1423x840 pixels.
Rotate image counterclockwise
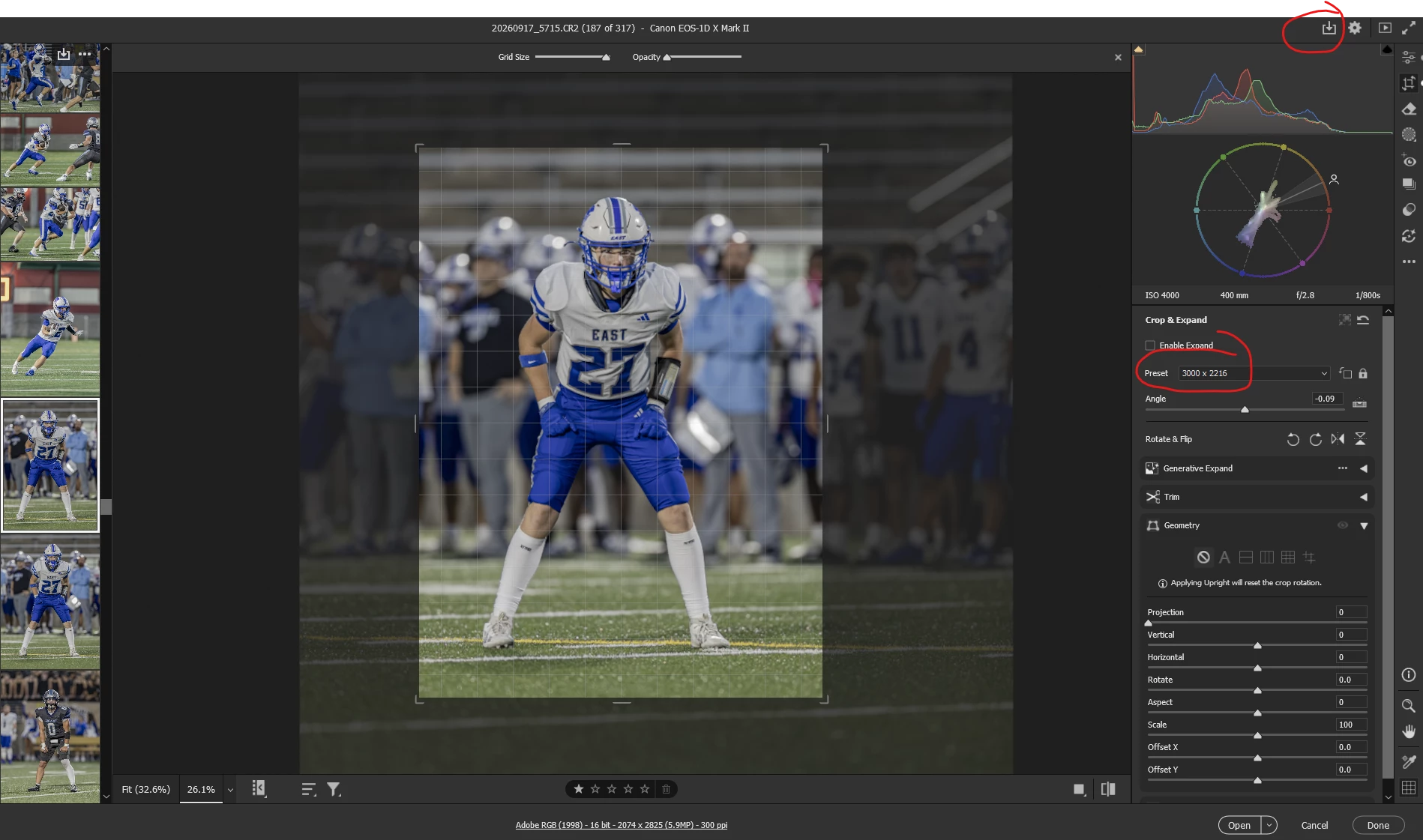click(x=1293, y=439)
